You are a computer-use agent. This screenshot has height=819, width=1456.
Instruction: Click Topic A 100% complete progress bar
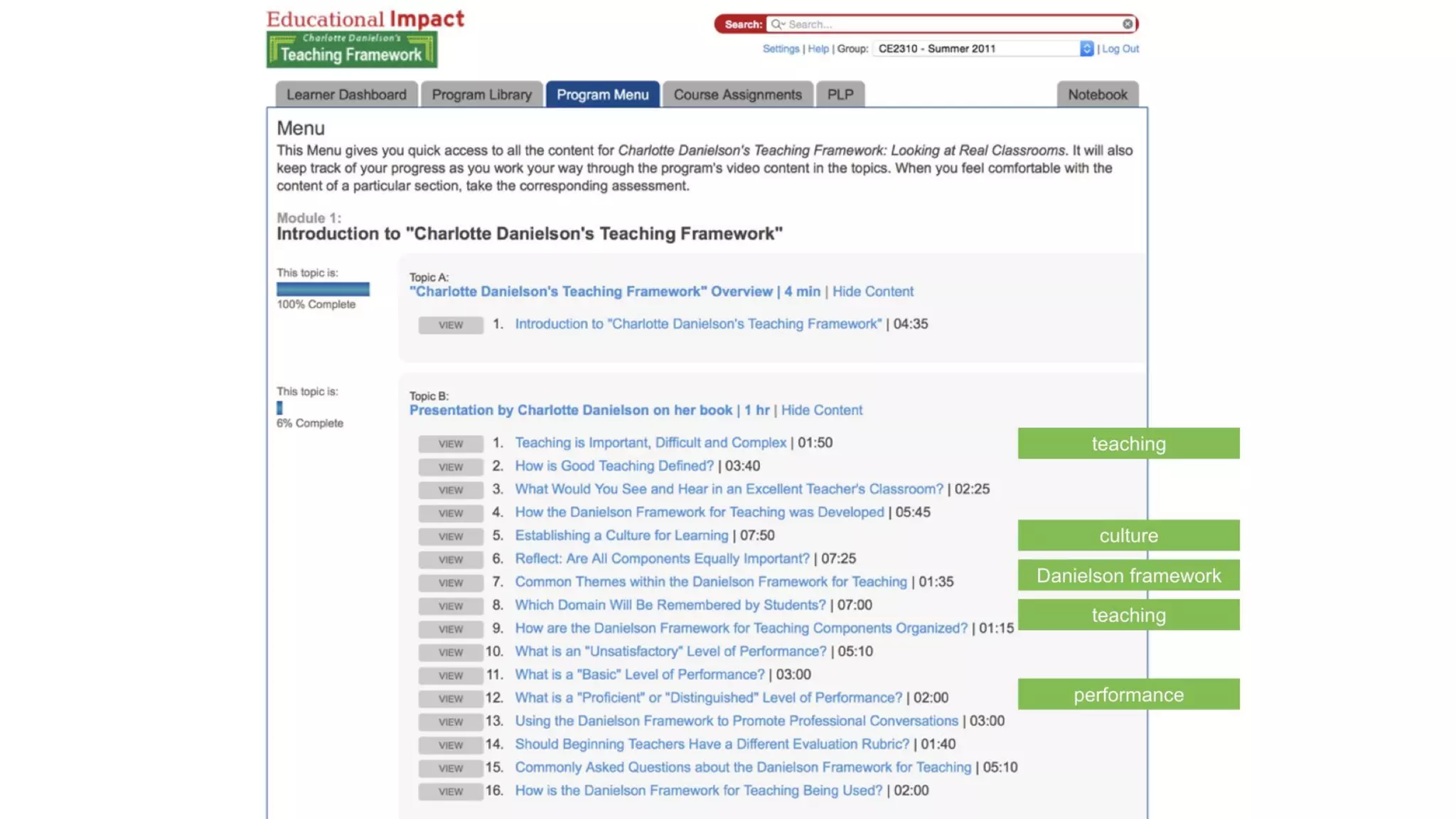(323, 289)
